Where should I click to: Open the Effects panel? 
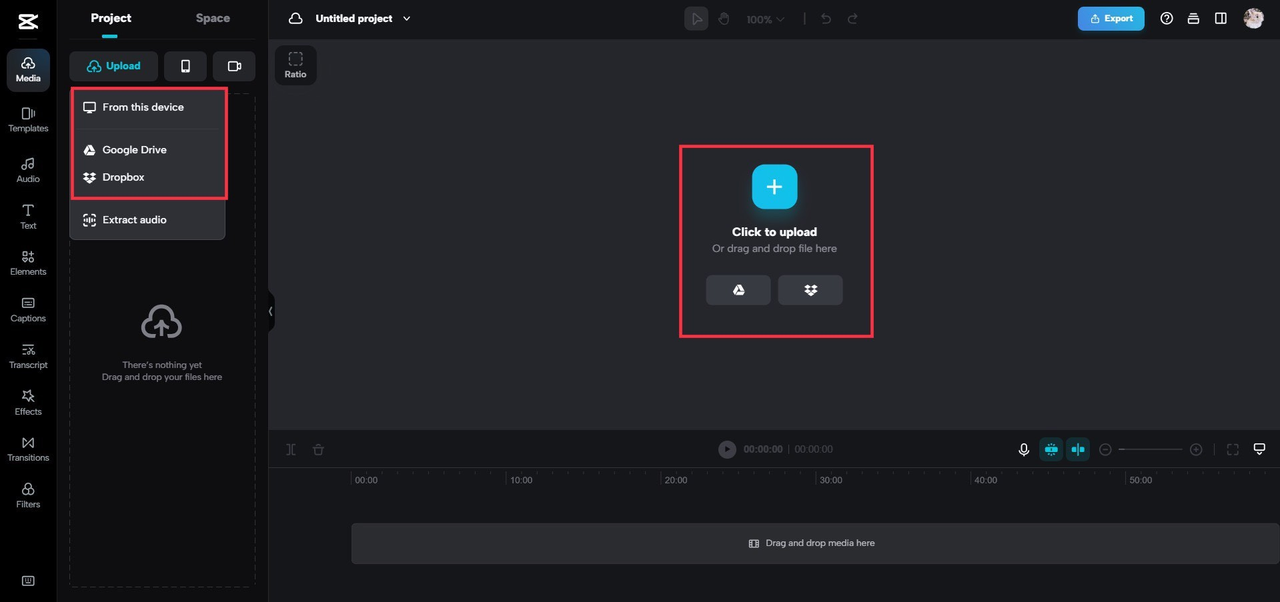click(28, 403)
